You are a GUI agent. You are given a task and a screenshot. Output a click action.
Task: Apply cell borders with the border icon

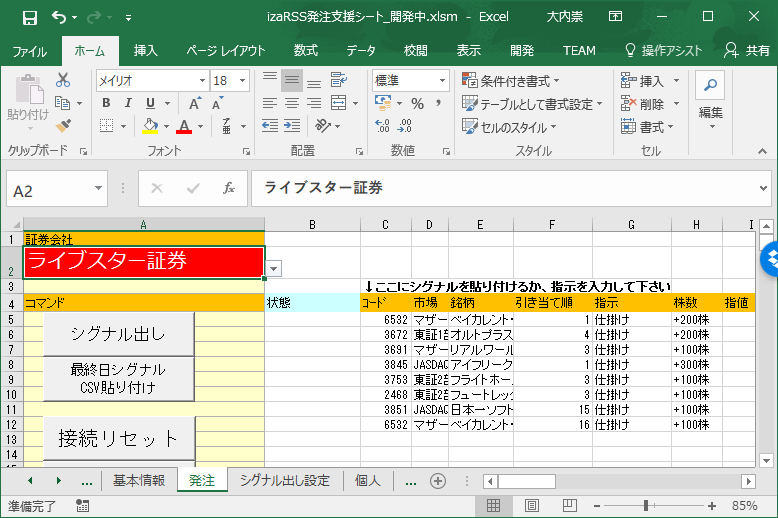point(106,126)
